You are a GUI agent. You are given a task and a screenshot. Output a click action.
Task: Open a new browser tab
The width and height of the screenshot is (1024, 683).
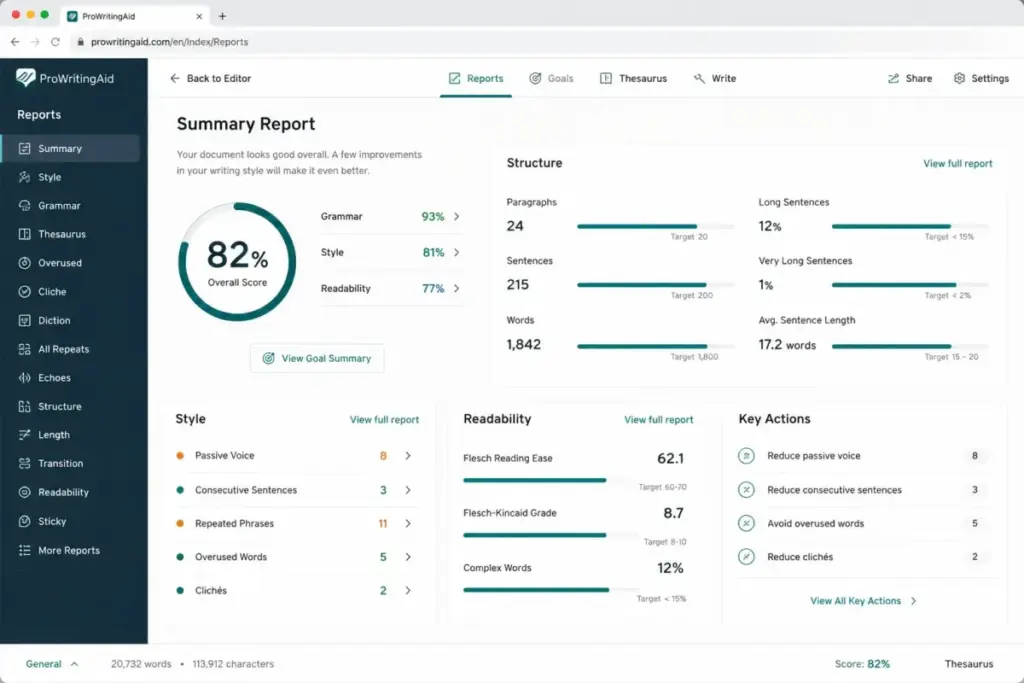point(222,16)
